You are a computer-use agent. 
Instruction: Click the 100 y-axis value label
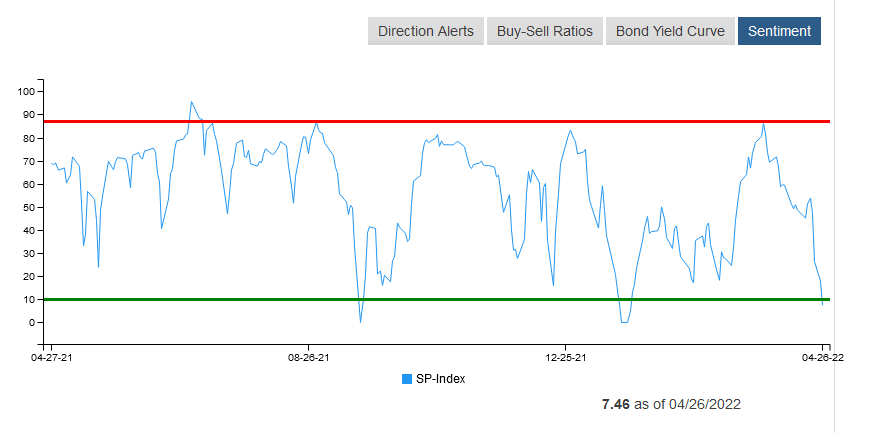tap(27, 91)
